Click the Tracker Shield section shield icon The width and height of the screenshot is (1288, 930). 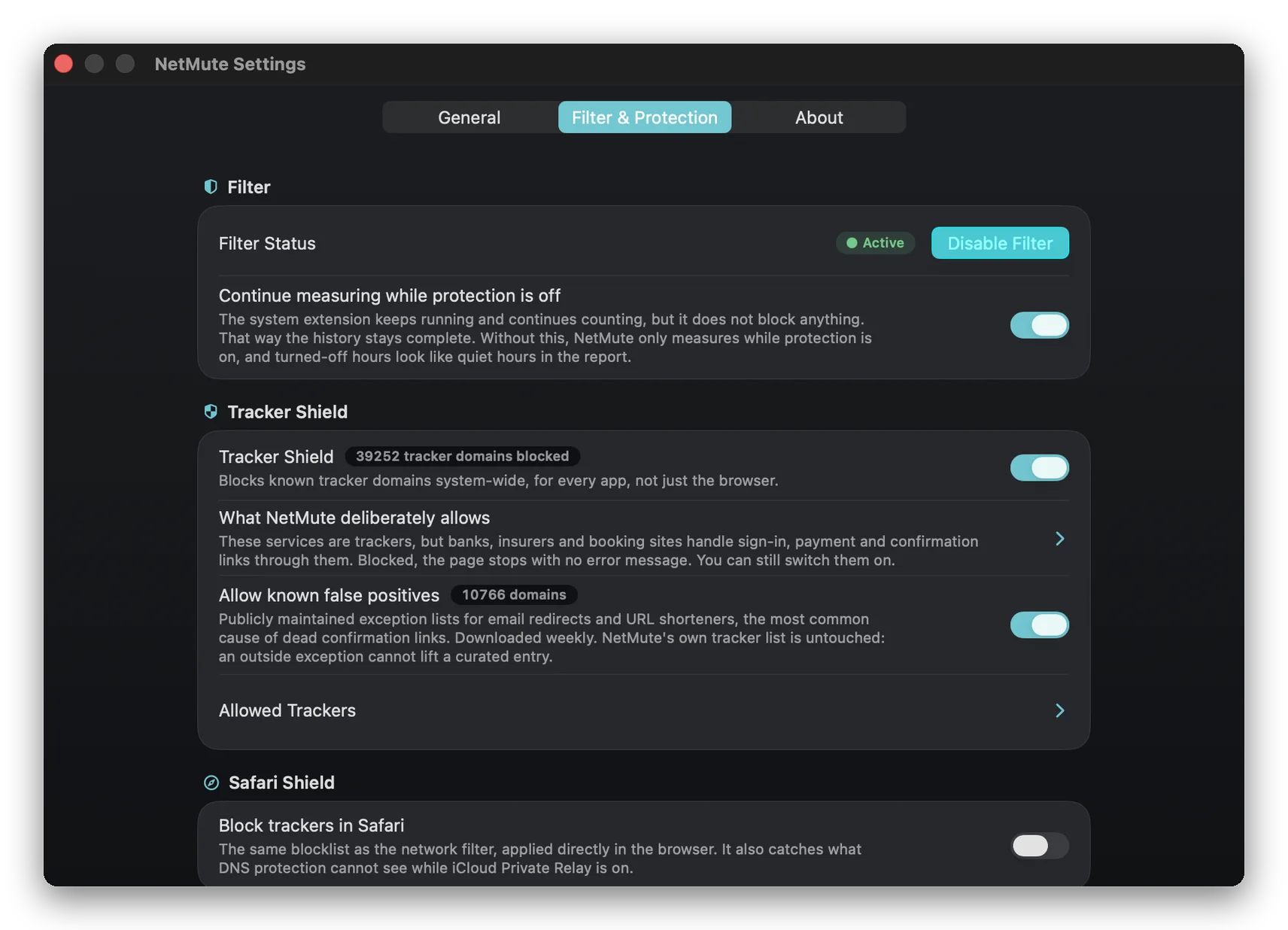[211, 412]
